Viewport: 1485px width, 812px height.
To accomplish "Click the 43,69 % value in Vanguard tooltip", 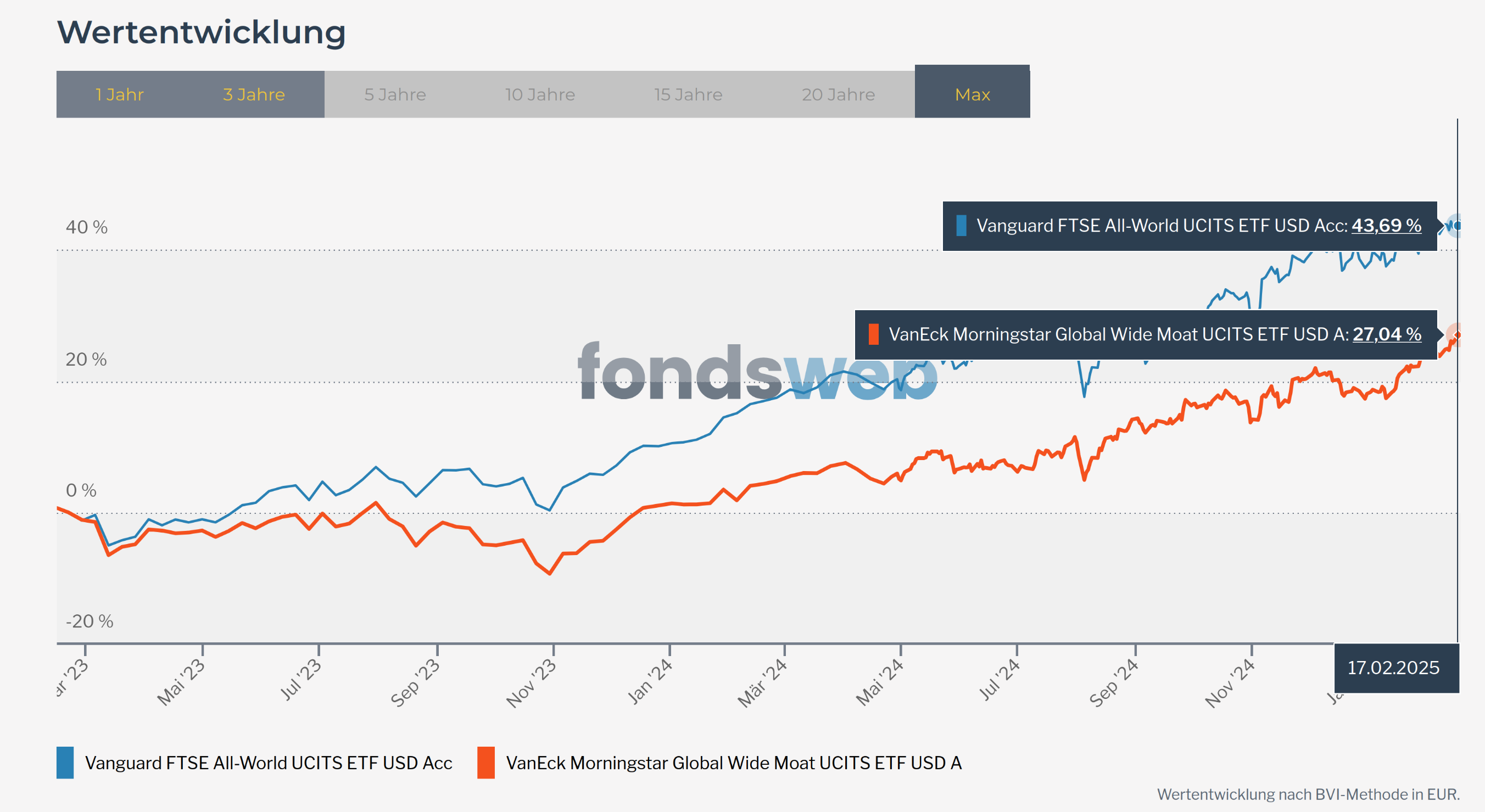I will point(1386,225).
